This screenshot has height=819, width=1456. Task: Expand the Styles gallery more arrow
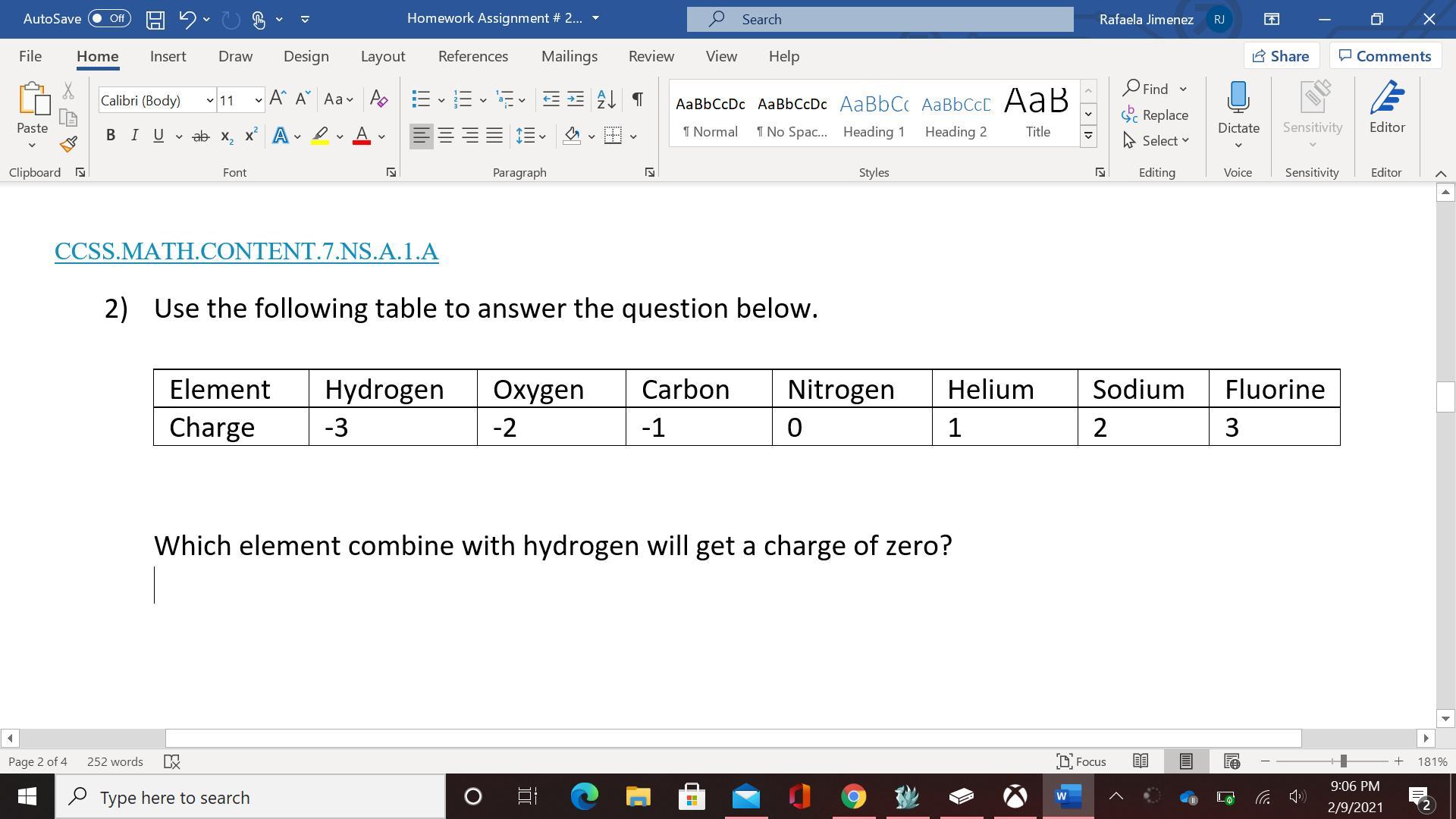pyautogui.click(x=1088, y=136)
